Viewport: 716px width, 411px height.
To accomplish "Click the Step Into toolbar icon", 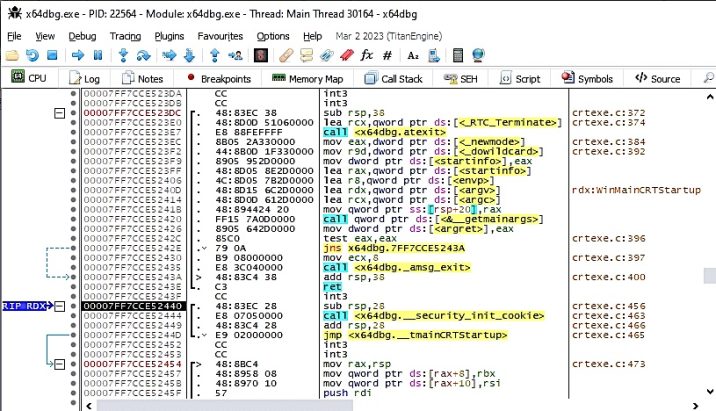I will [x=124, y=55].
